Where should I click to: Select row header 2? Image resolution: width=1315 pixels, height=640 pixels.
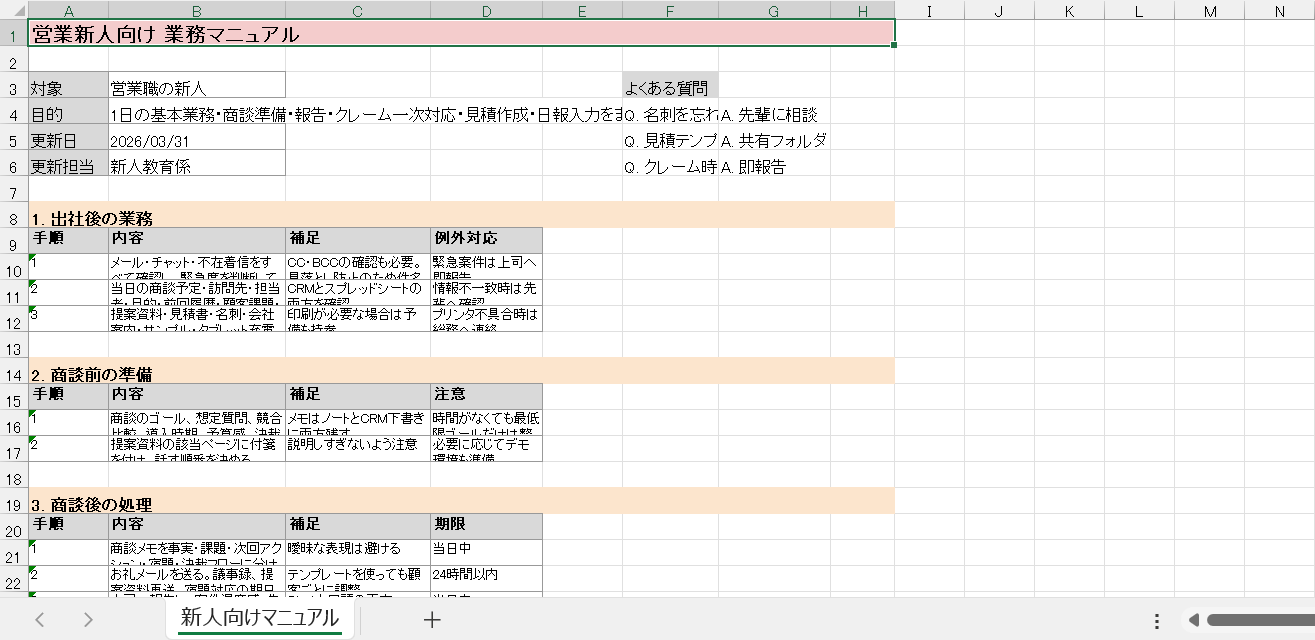pos(14,59)
